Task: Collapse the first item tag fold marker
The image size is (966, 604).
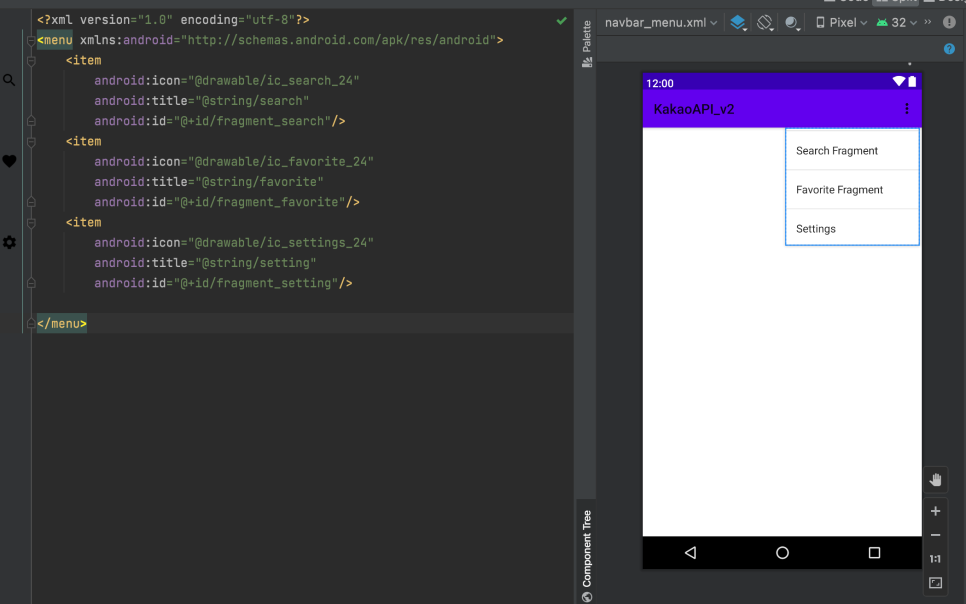Action: [31, 61]
